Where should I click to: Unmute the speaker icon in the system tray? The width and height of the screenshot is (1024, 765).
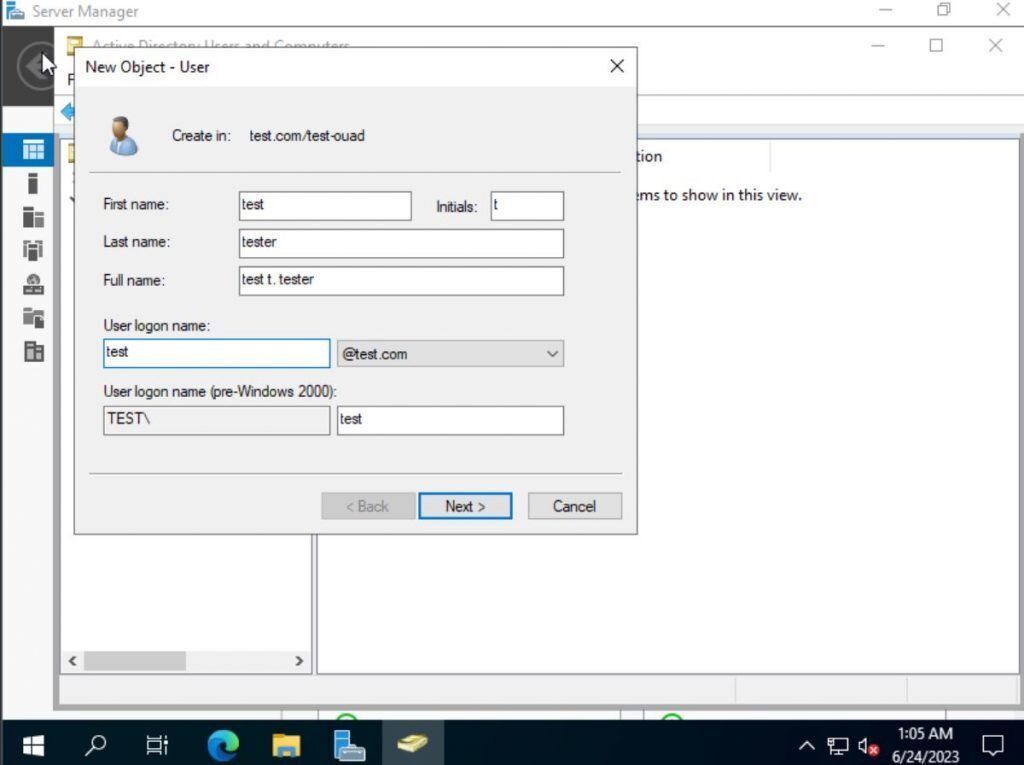866,745
